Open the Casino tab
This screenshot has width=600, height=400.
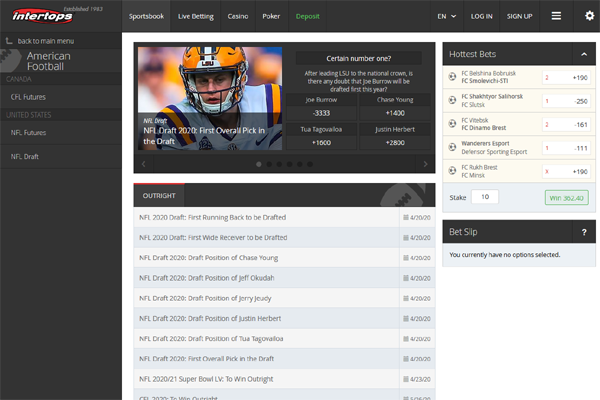pos(238,16)
